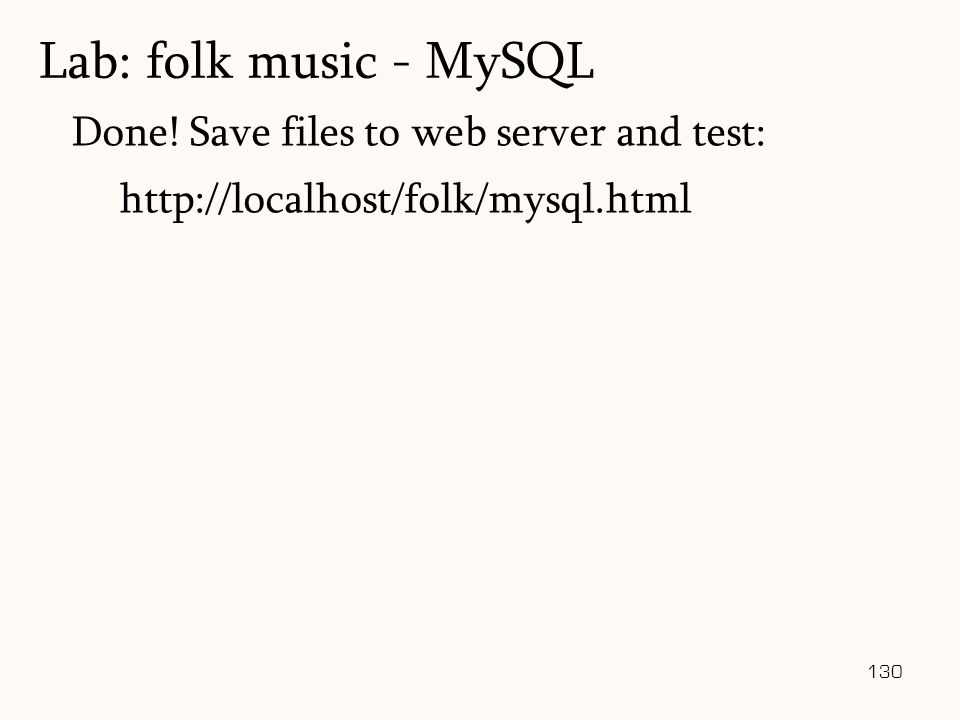Viewport: 960px width, 720px height.
Task: Click the word 'music' in the title
Action: click(x=312, y=63)
